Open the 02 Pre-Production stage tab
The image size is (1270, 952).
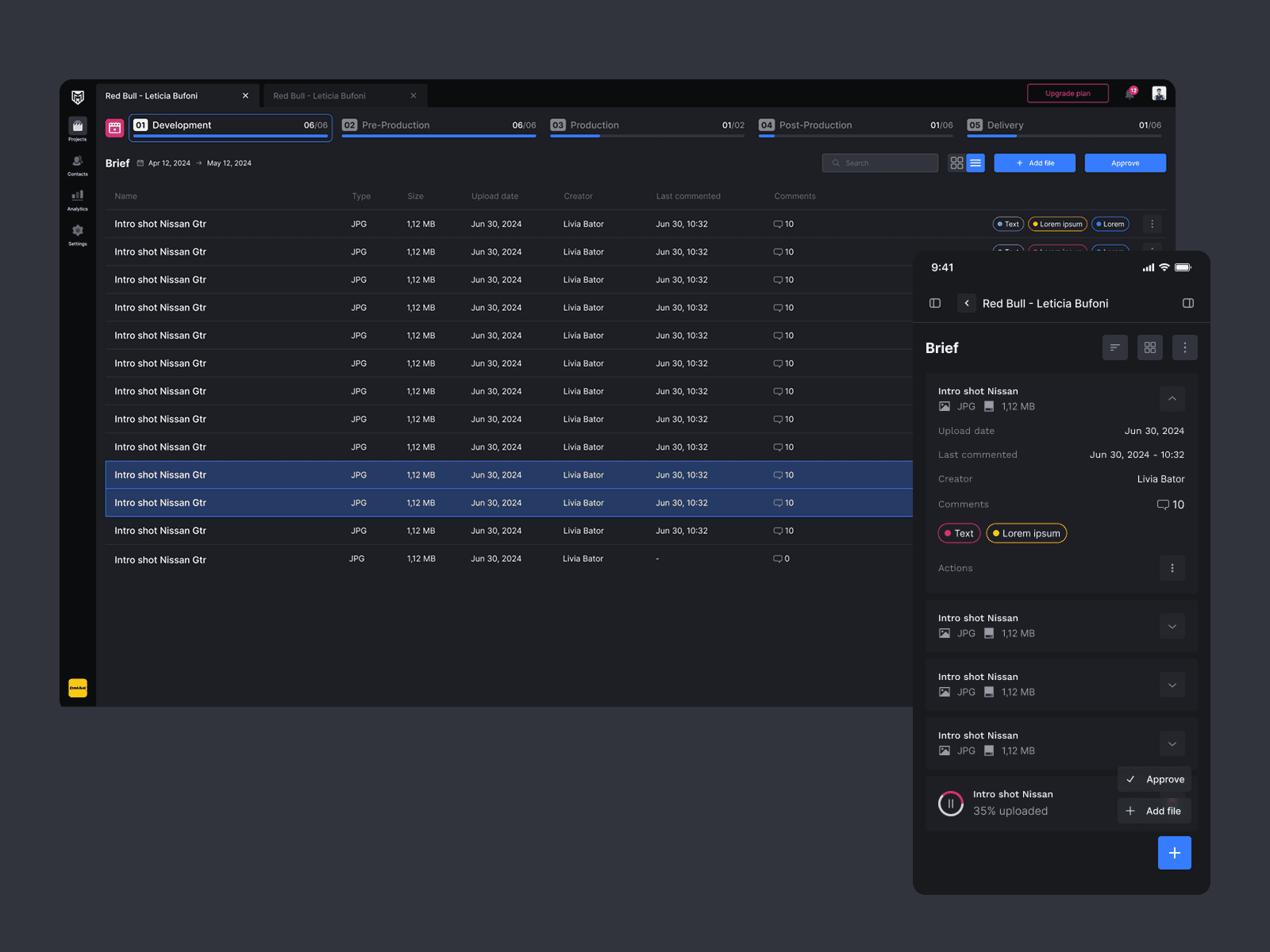coord(439,127)
